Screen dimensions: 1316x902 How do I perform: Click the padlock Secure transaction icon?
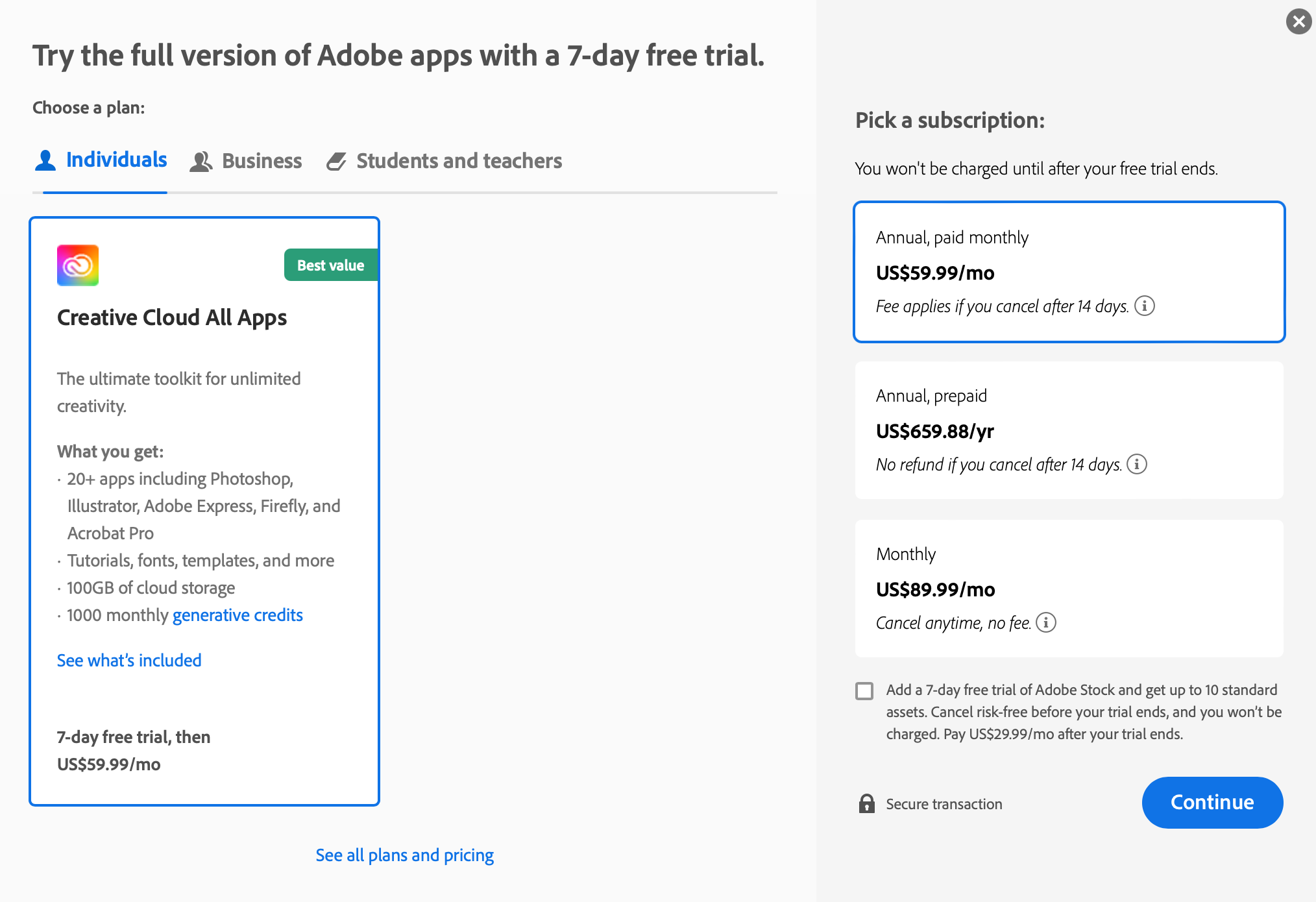coord(867,803)
